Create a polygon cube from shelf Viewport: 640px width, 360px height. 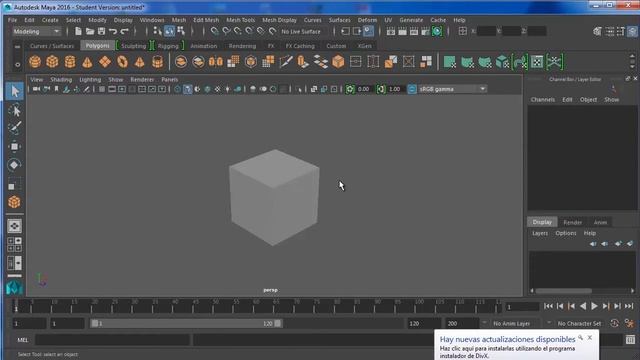(x=52, y=62)
